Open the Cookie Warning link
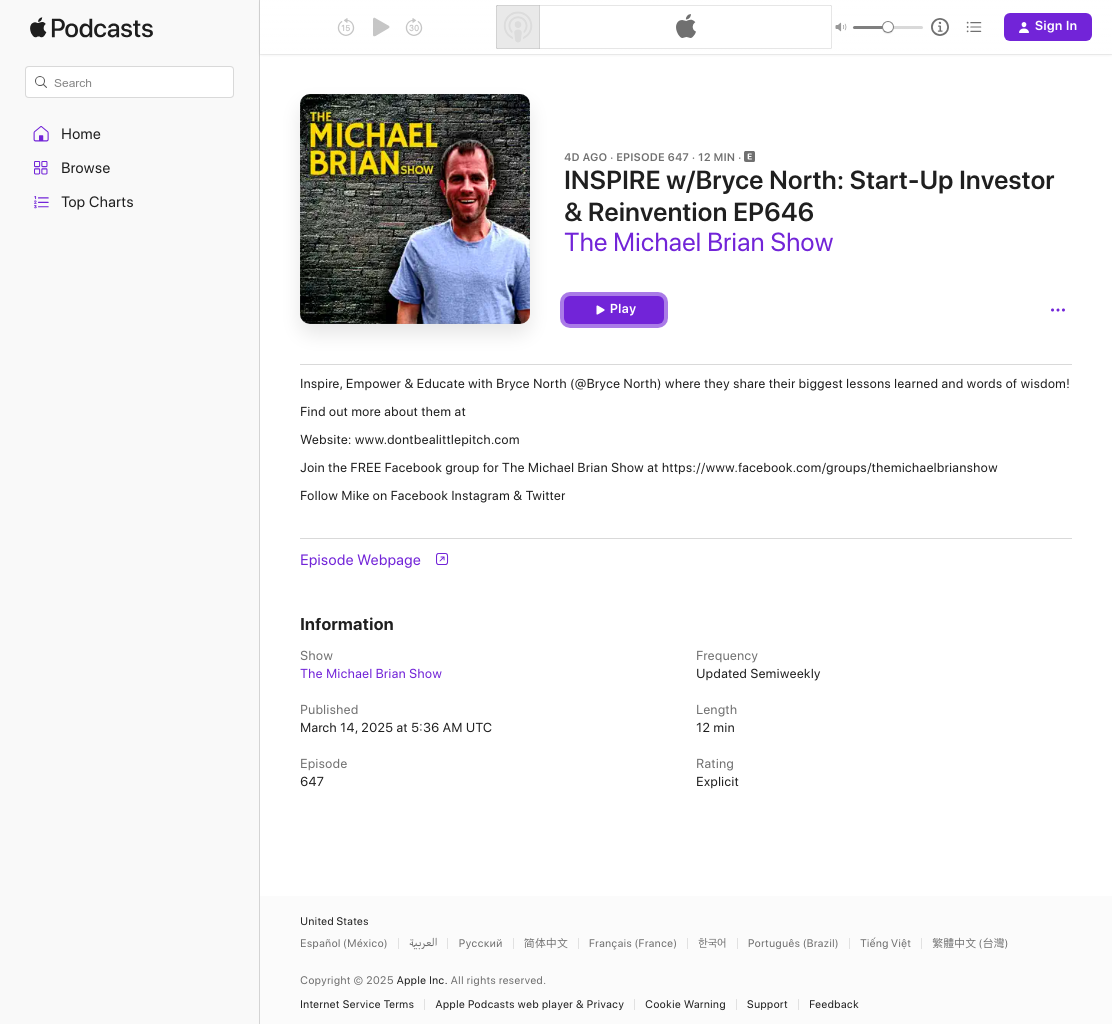This screenshot has height=1024, width=1112. point(685,1004)
